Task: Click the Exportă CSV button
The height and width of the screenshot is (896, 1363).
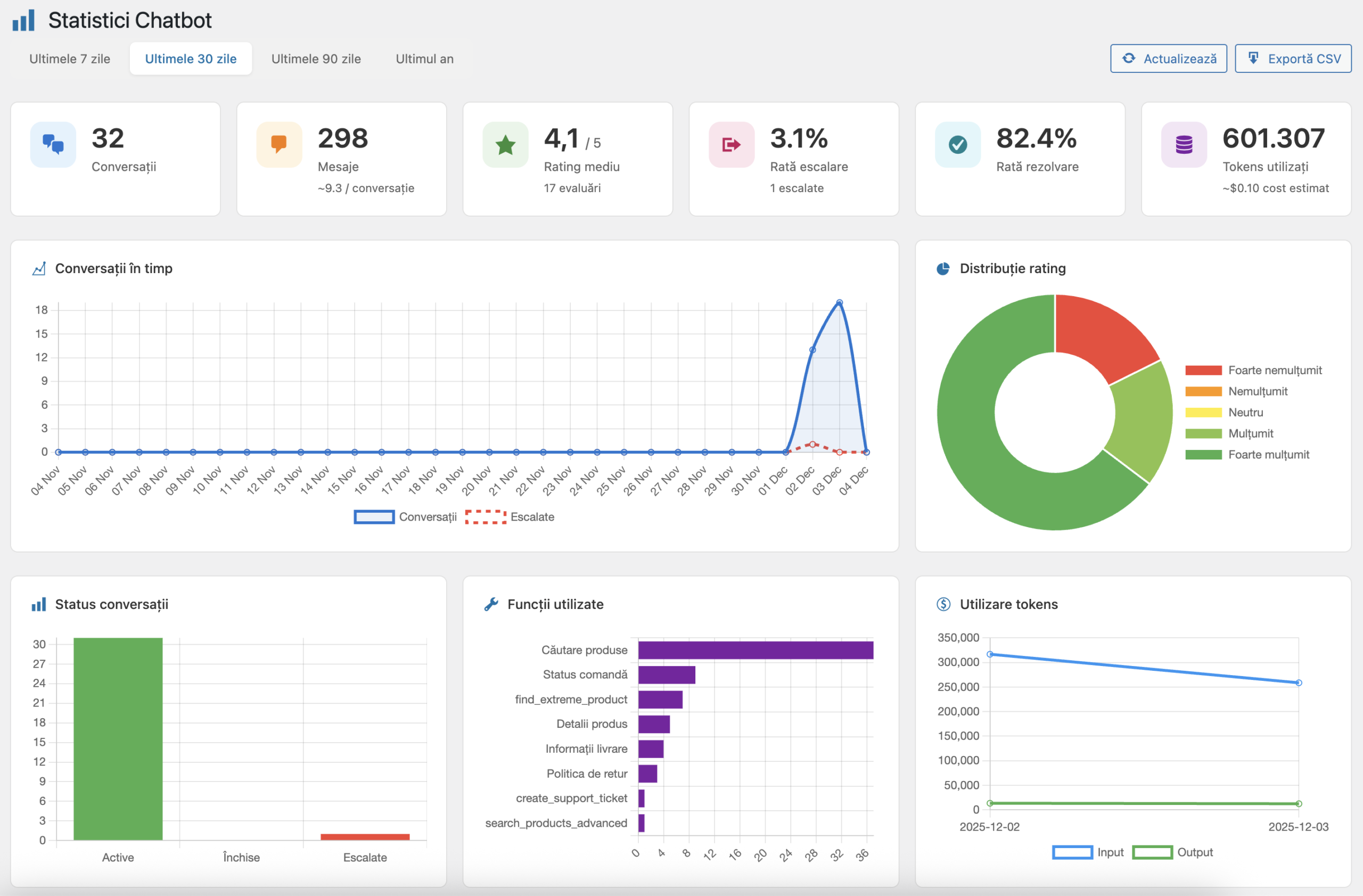Action: 1293,59
